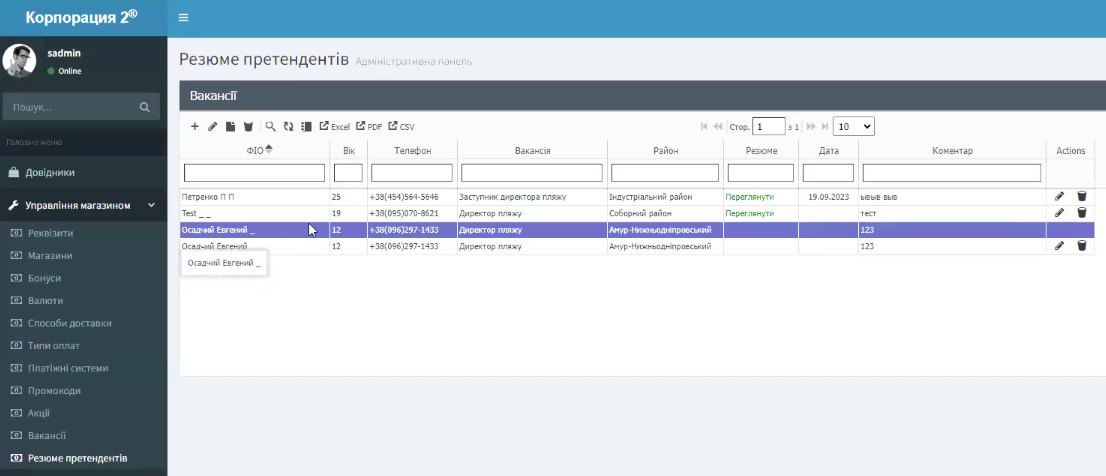The width and height of the screenshot is (1106, 476).
Task: Click the Коментар filter field
Action: [952, 173]
